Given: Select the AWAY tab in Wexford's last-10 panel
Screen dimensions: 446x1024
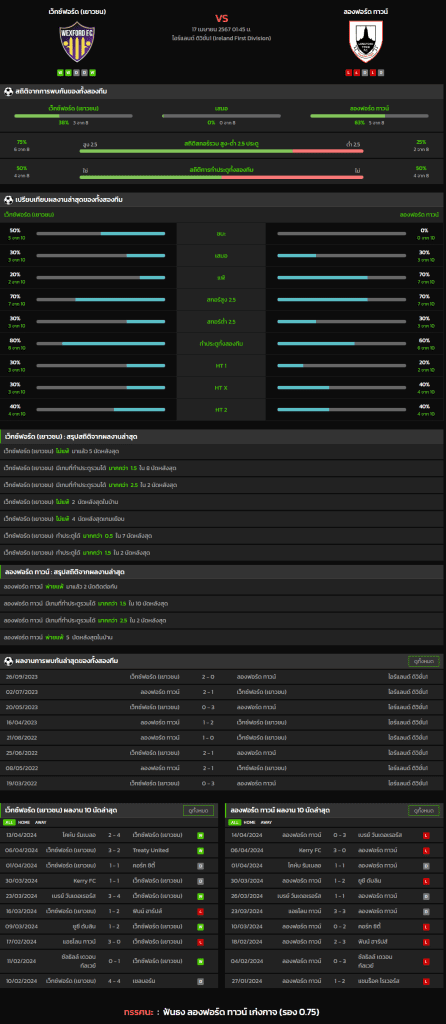Looking at the screenshot, I should coord(40,822).
